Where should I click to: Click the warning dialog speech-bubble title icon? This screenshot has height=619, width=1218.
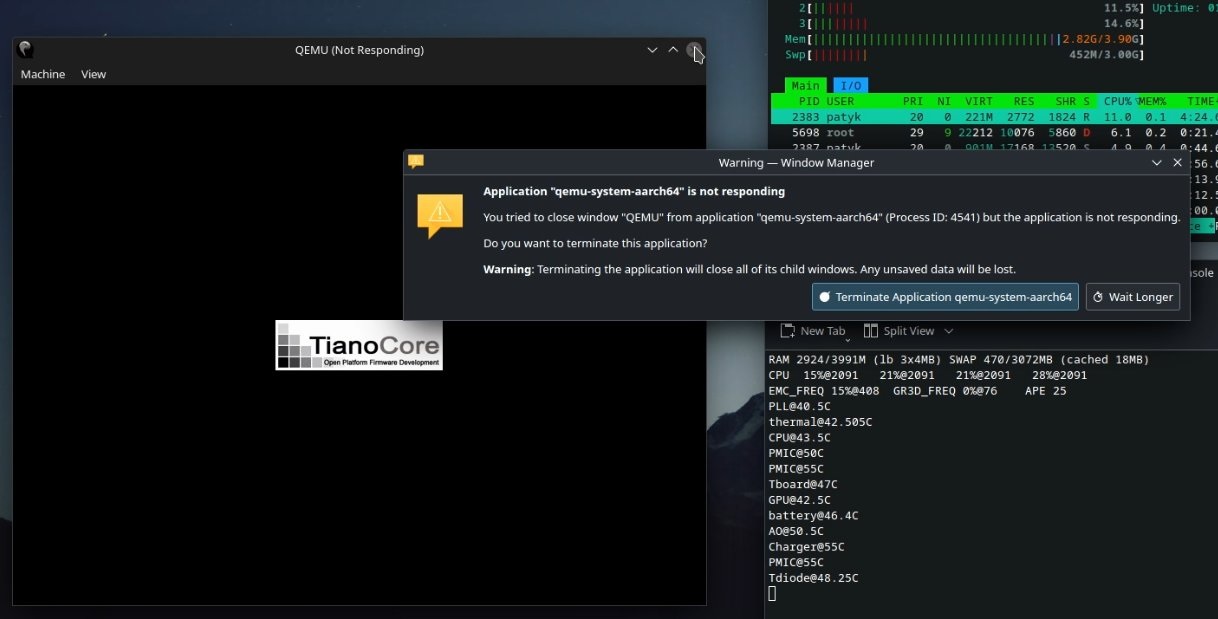point(416,162)
